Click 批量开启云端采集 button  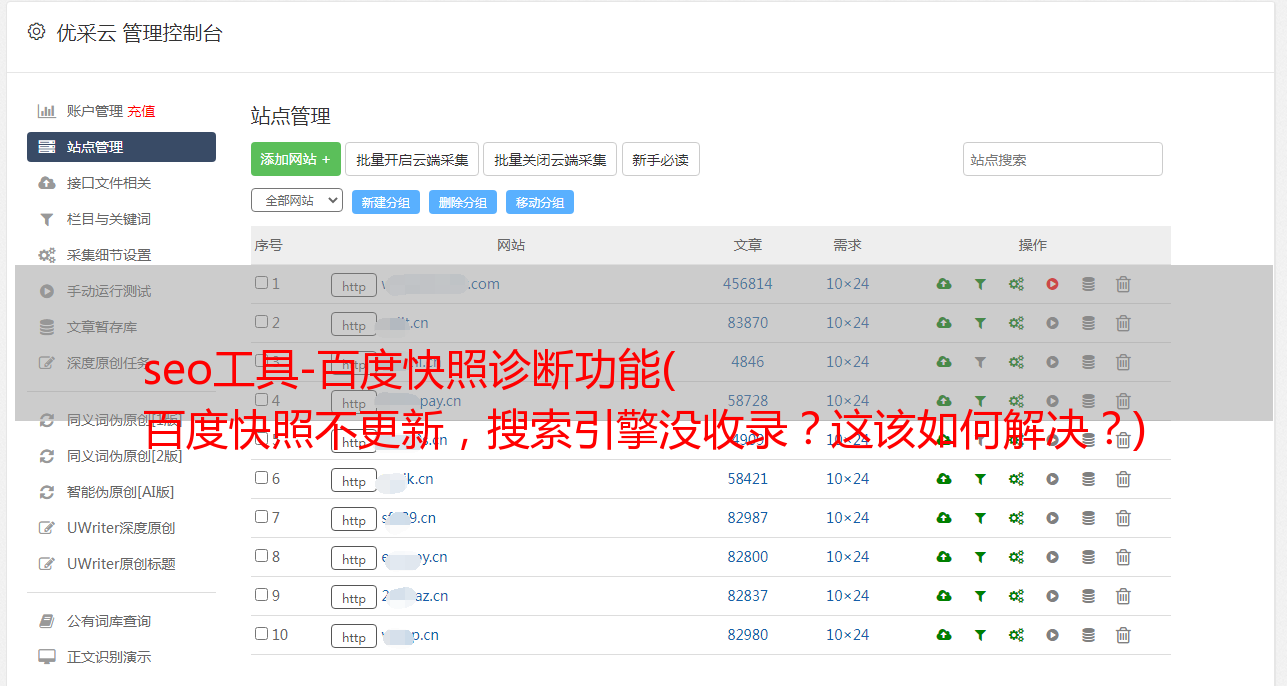(x=412, y=159)
